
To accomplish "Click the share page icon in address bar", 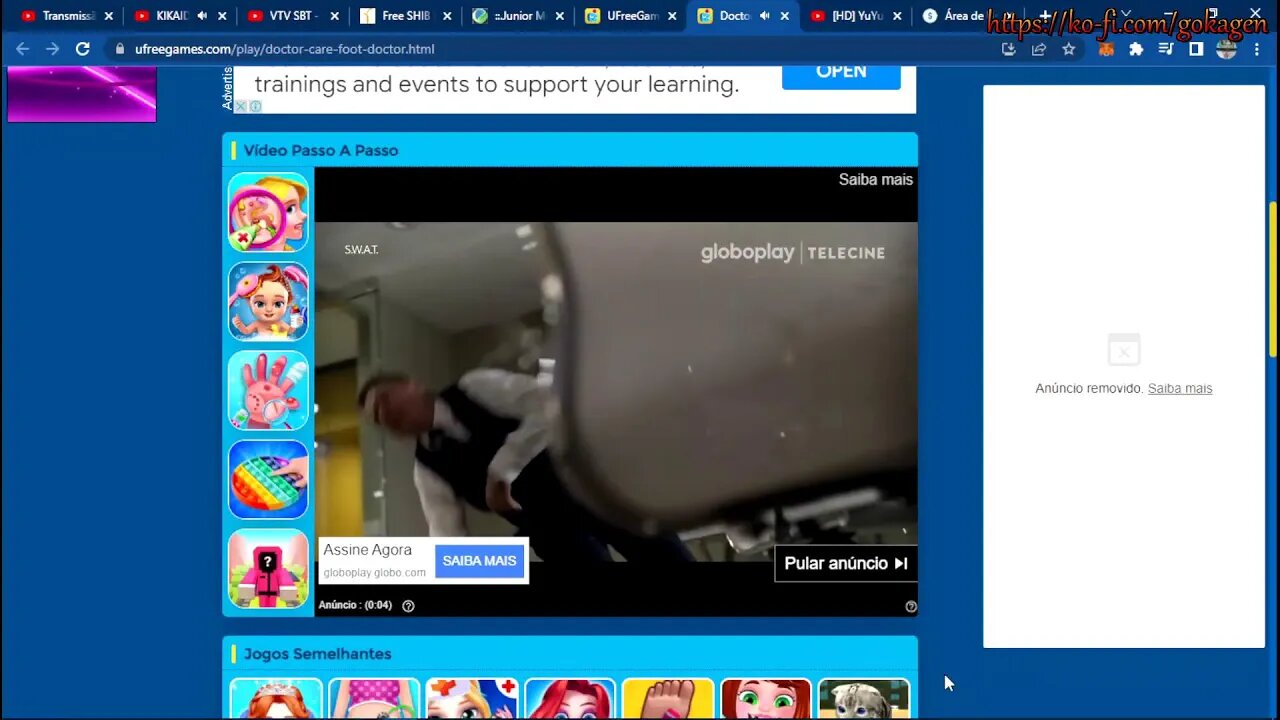I will [1039, 49].
